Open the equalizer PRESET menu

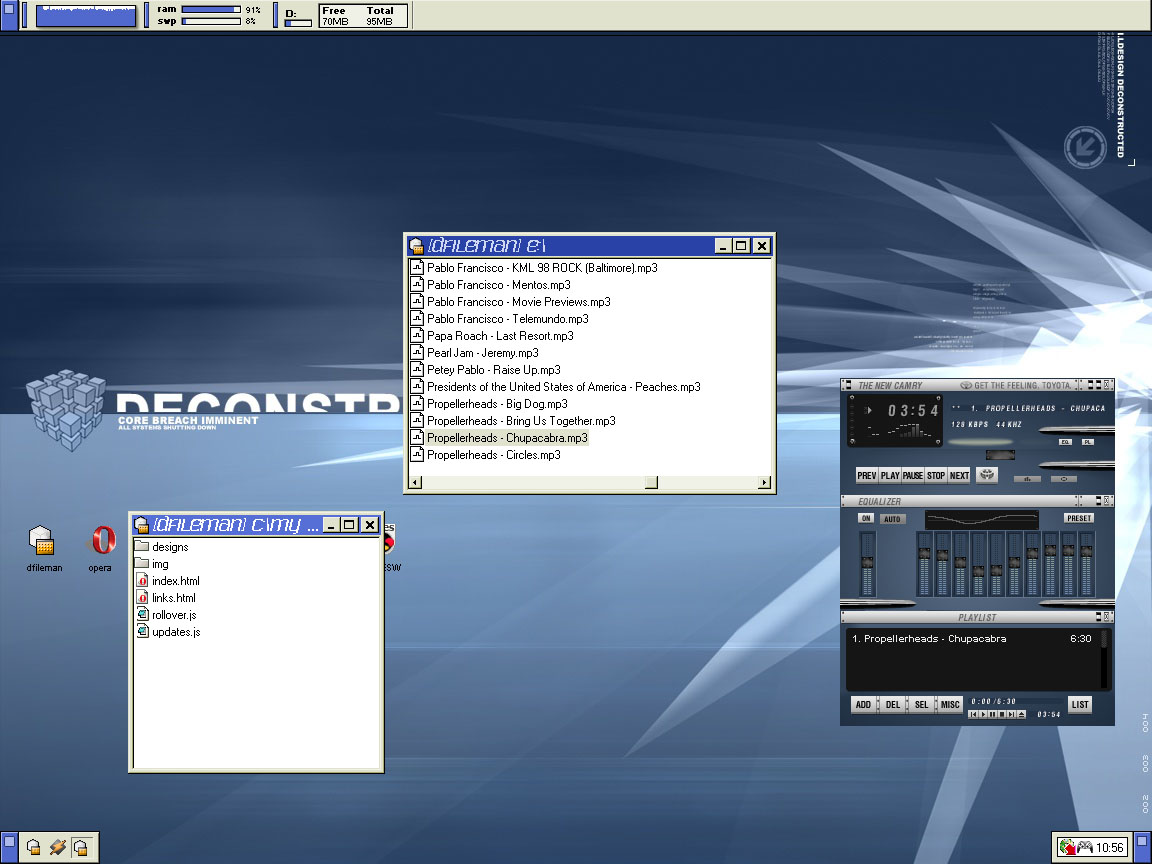point(1079,518)
